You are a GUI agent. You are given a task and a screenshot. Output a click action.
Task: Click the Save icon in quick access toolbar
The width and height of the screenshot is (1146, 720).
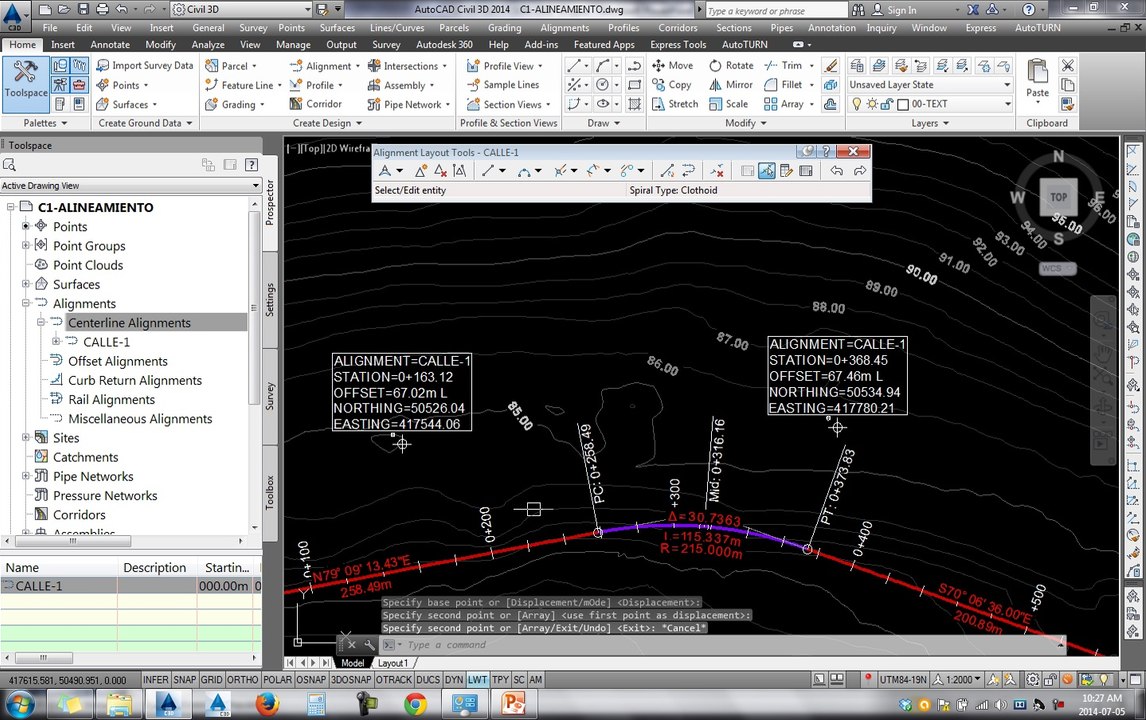83,10
